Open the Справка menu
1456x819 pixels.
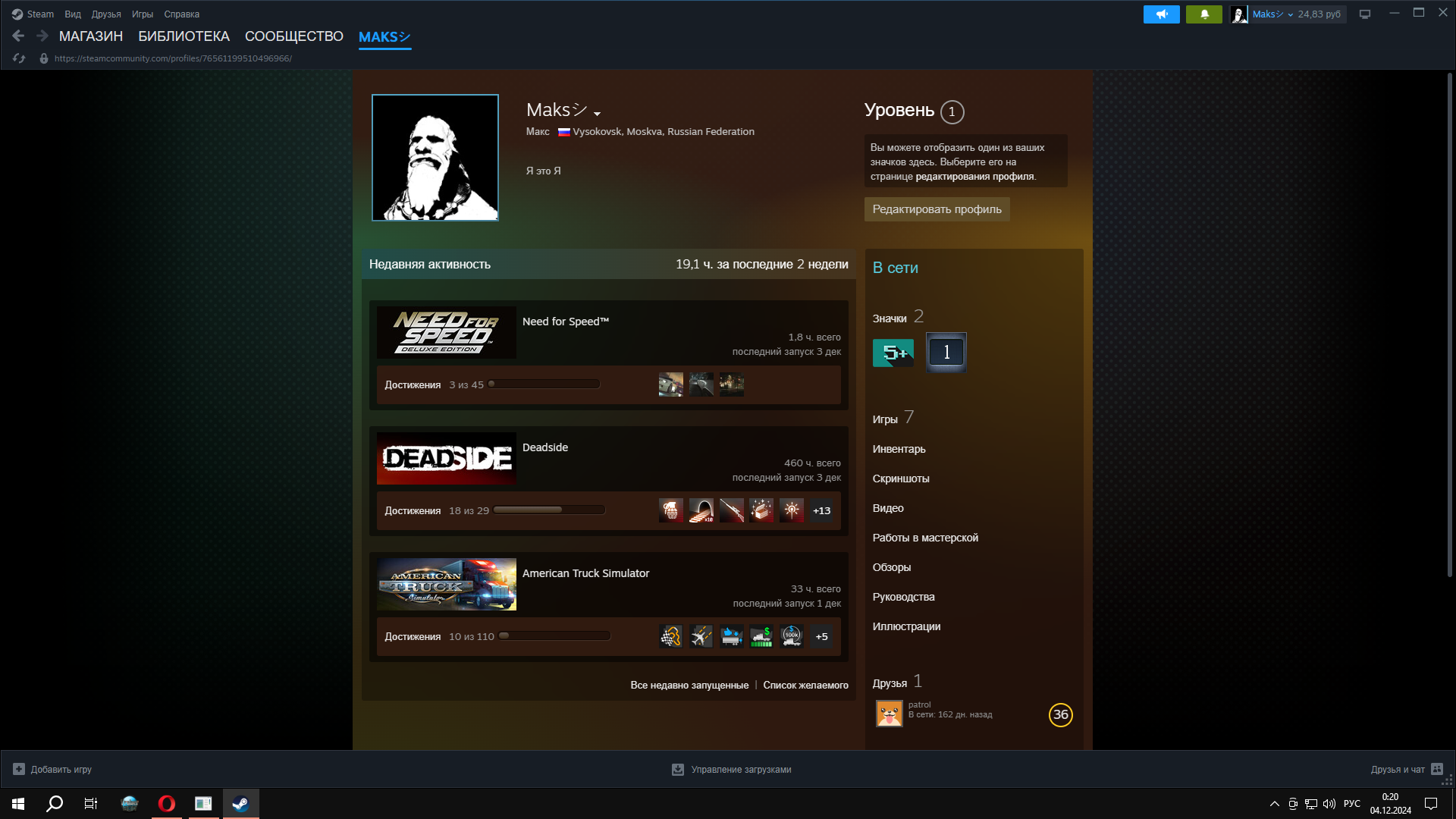[x=182, y=14]
